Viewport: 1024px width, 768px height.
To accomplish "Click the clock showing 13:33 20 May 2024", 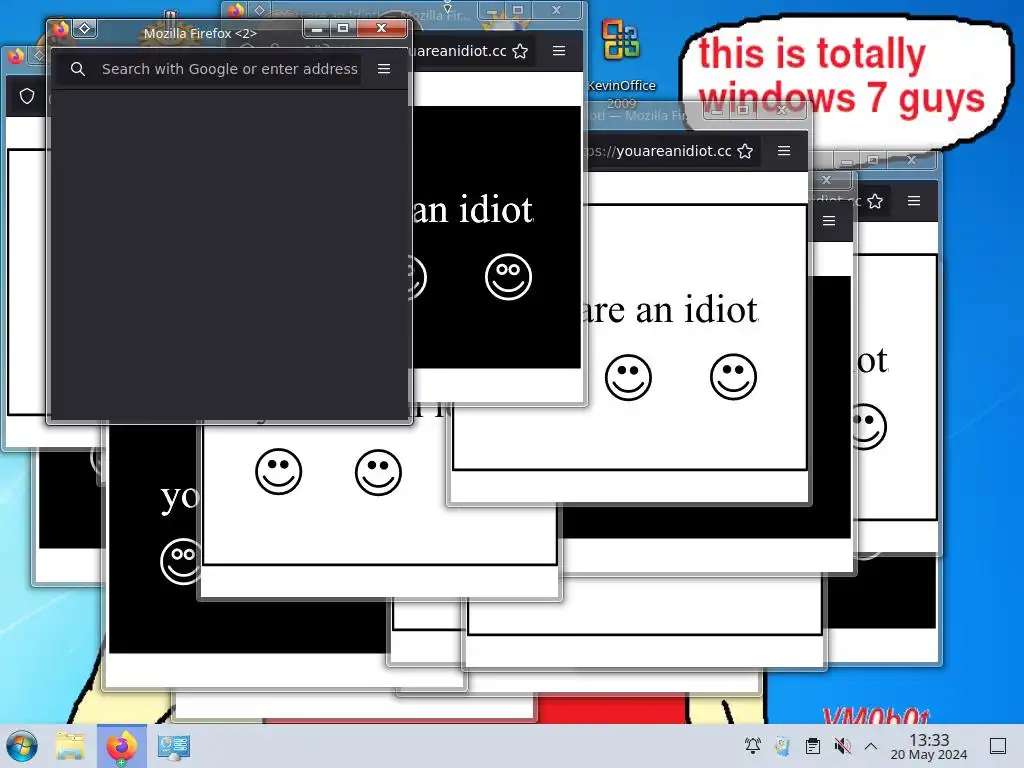I will (929, 746).
